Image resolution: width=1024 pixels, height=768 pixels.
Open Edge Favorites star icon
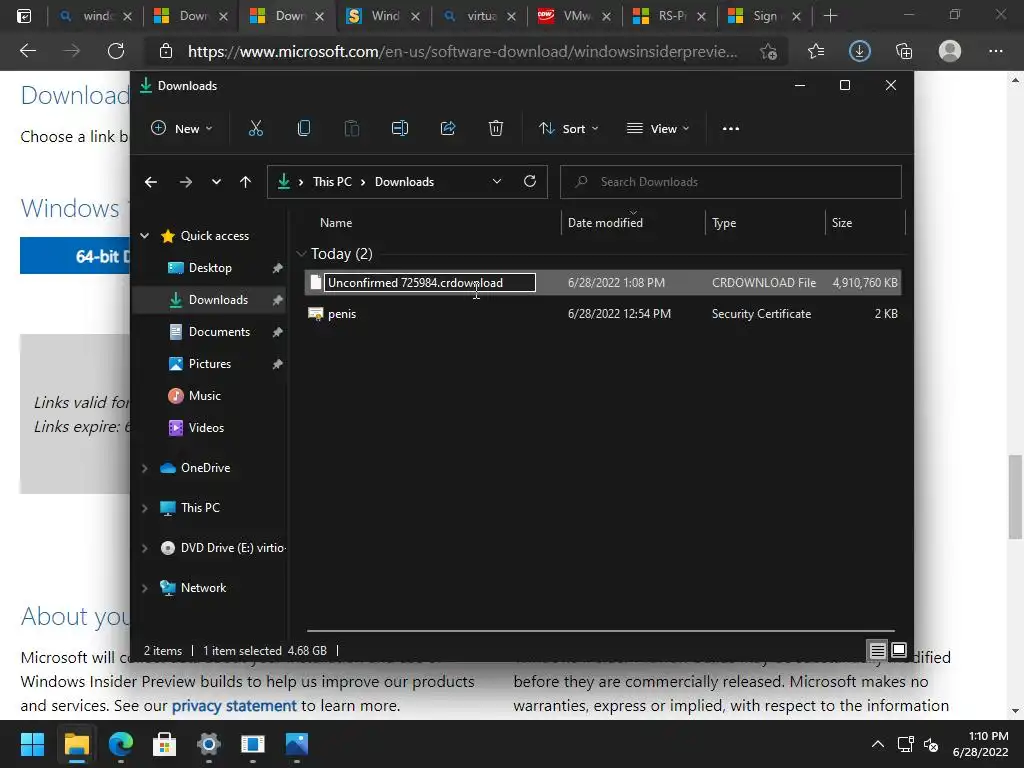(816, 51)
